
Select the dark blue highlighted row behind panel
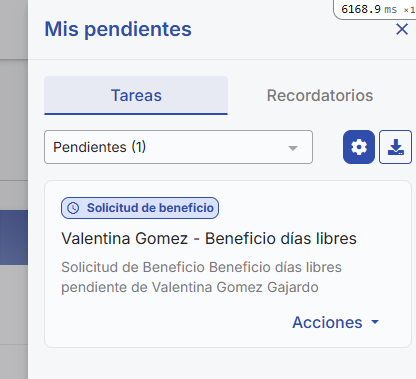click(x=14, y=237)
